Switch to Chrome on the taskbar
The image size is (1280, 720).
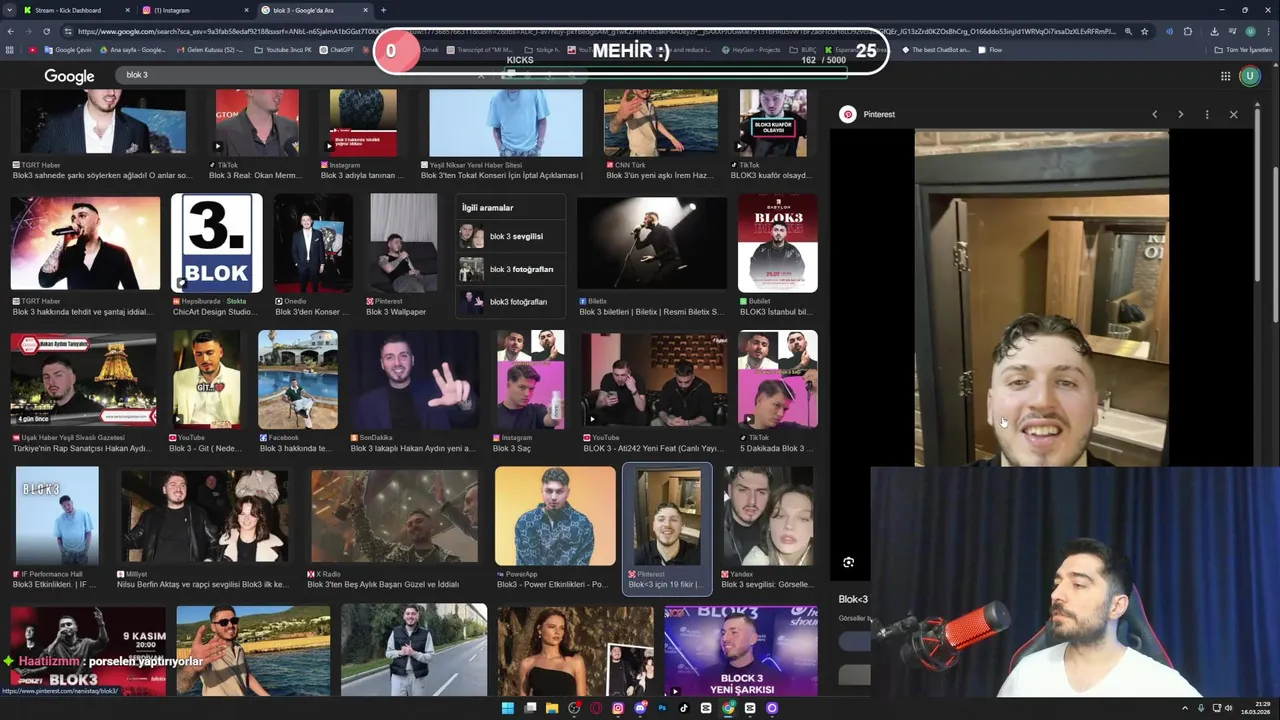(728, 708)
